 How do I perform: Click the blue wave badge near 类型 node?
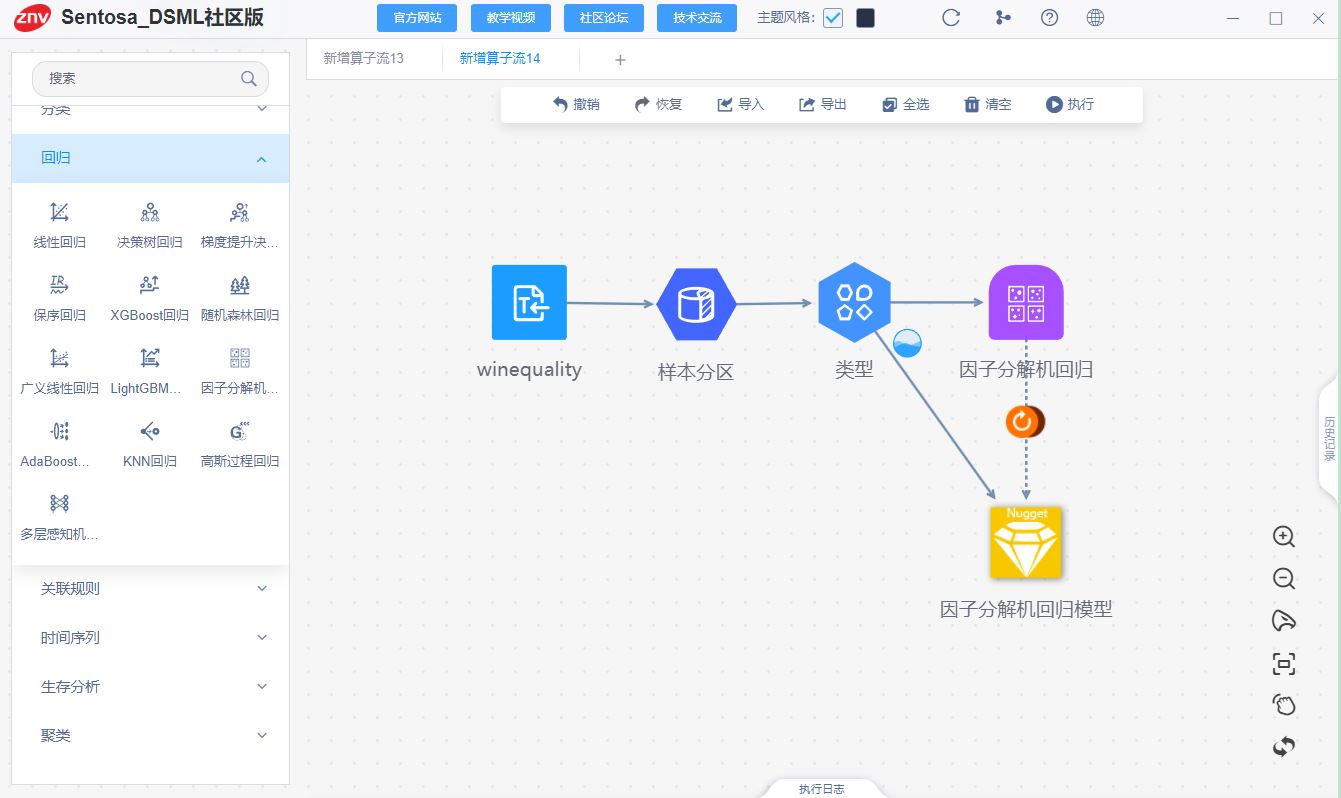[907, 343]
